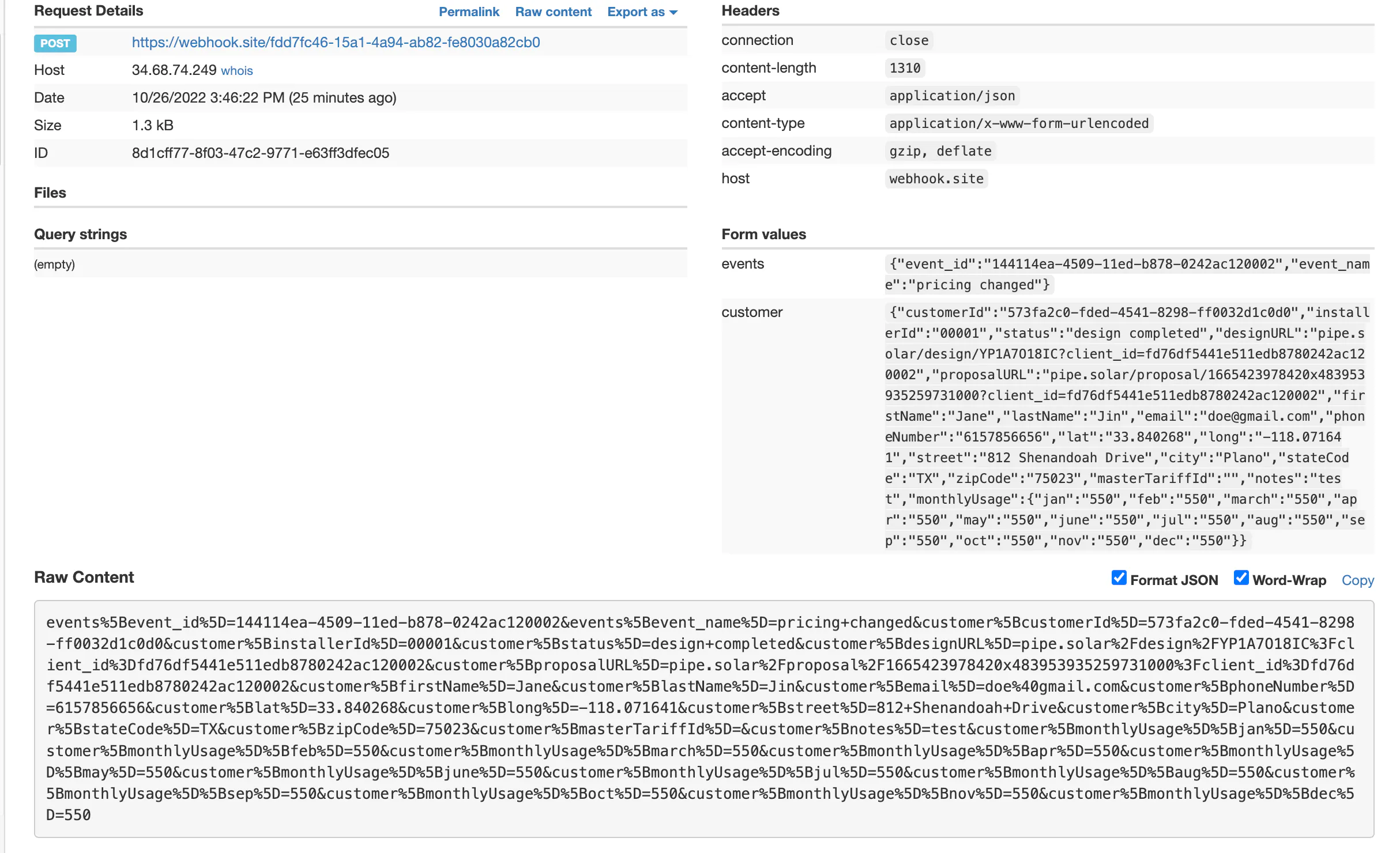Expand the Export as dropdown

point(642,12)
